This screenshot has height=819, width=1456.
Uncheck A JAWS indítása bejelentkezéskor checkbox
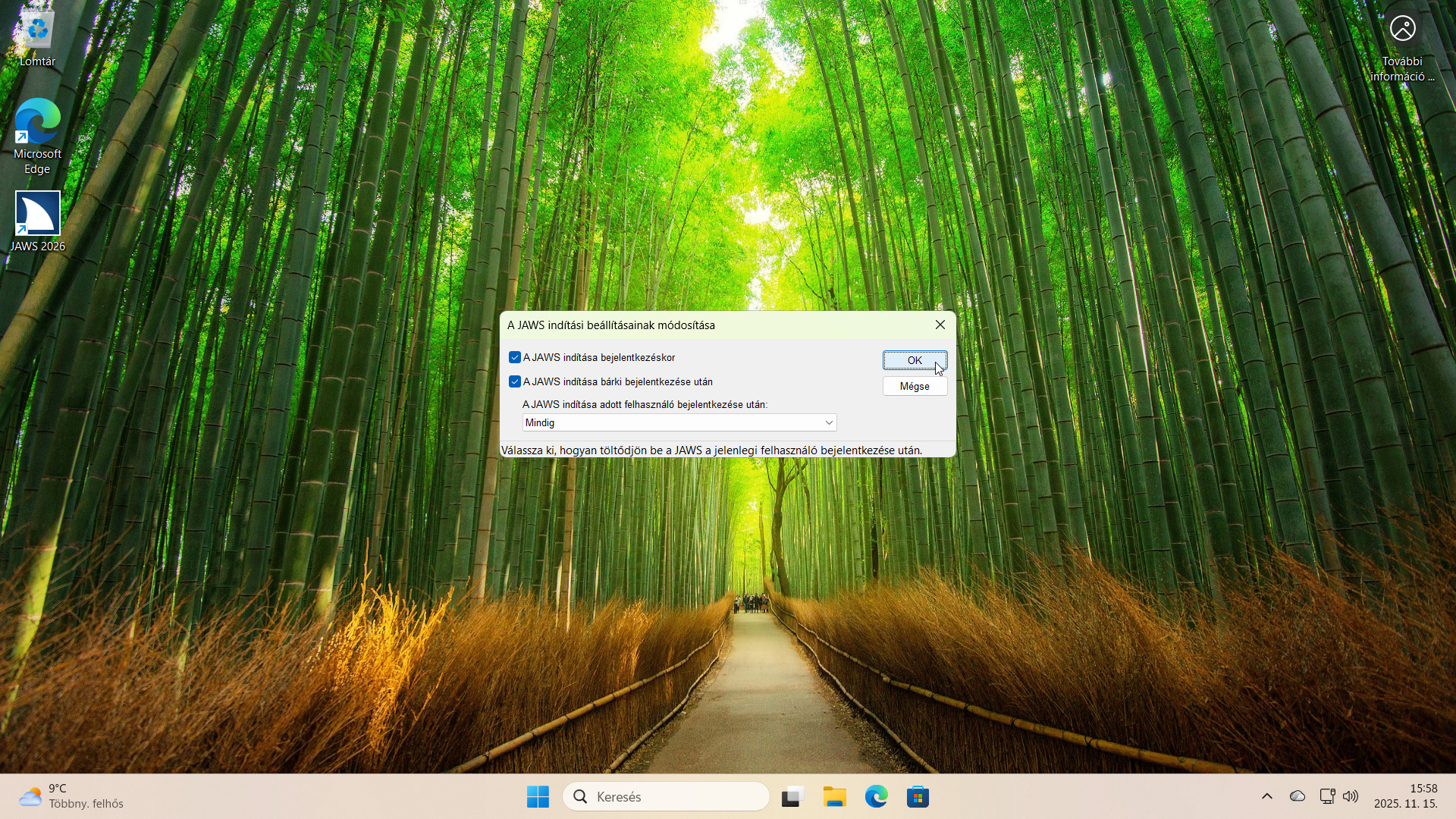pyautogui.click(x=515, y=357)
